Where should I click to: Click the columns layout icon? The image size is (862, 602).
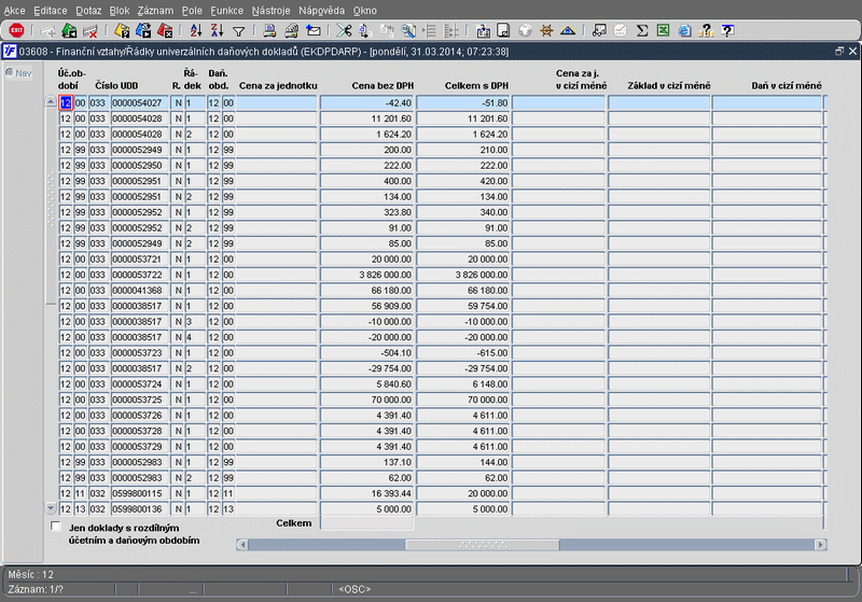click(451, 31)
